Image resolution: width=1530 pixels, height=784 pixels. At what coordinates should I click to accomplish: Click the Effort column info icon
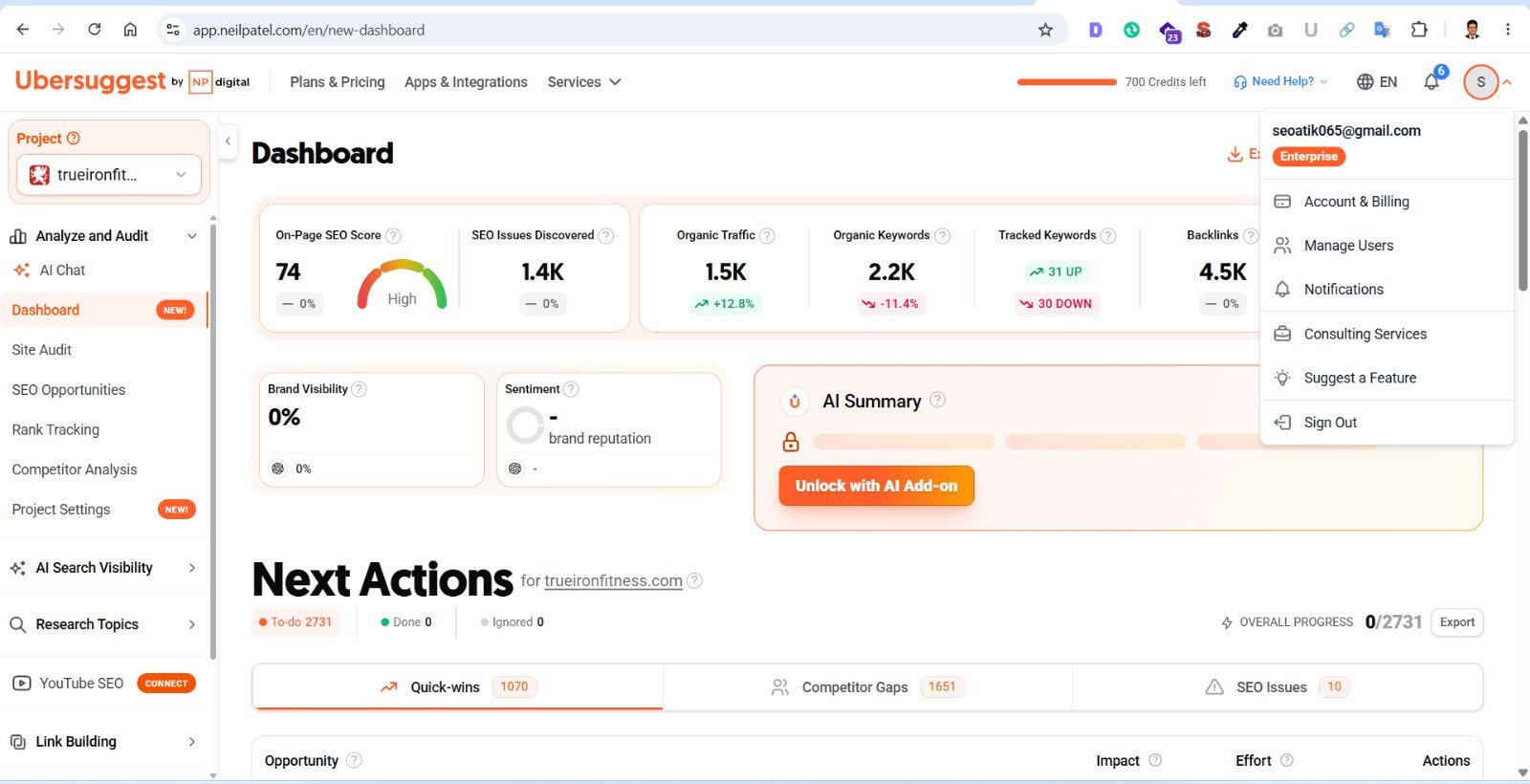[x=1286, y=760]
